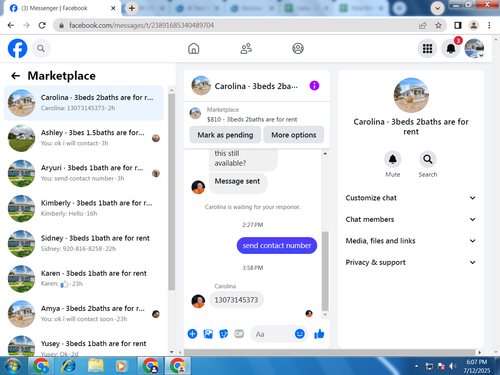Click the chat messages vertical scrollbar
500x375 pixels.
(x=325, y=271)
